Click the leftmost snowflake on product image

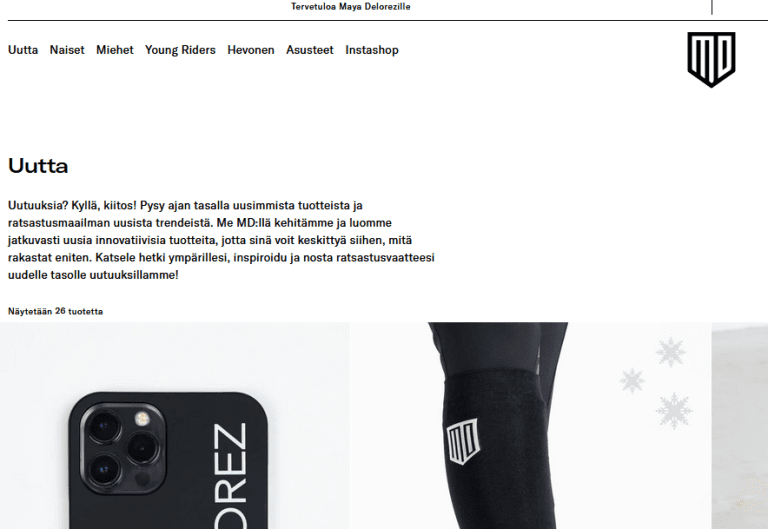[632, 381]
